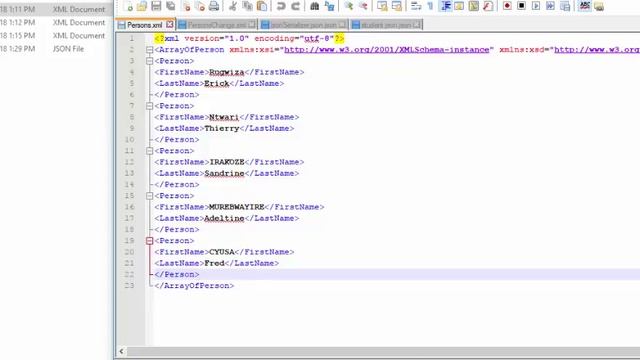Click the Close document toolbar icon
Screen dimensions: 640x360
tap(186, 6)
